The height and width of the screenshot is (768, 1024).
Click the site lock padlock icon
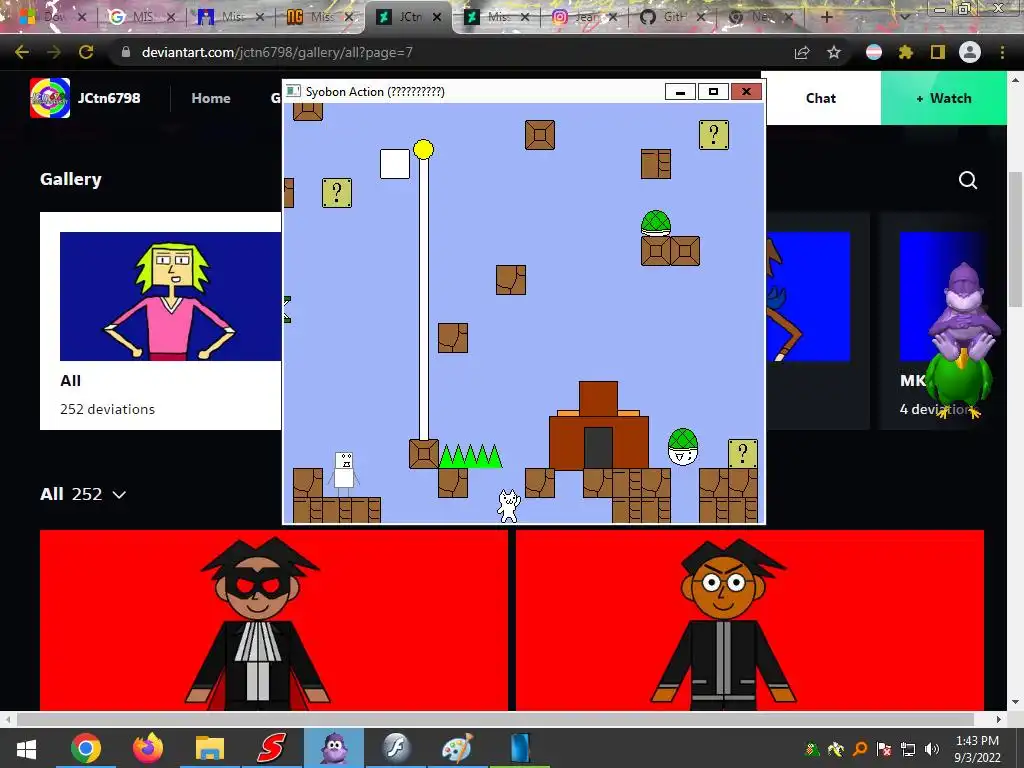[126, 52]
